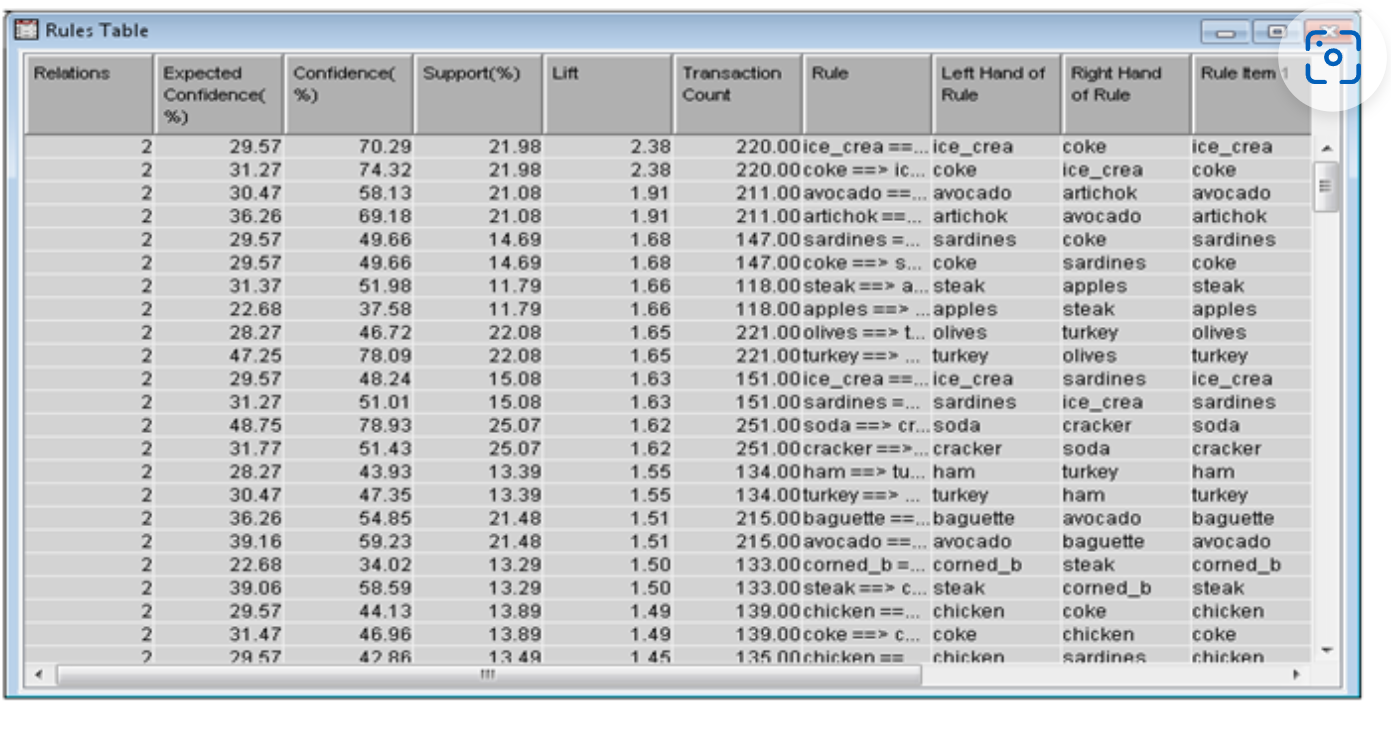Click the vertical scrollbar up arrow

coord(1326,149)
